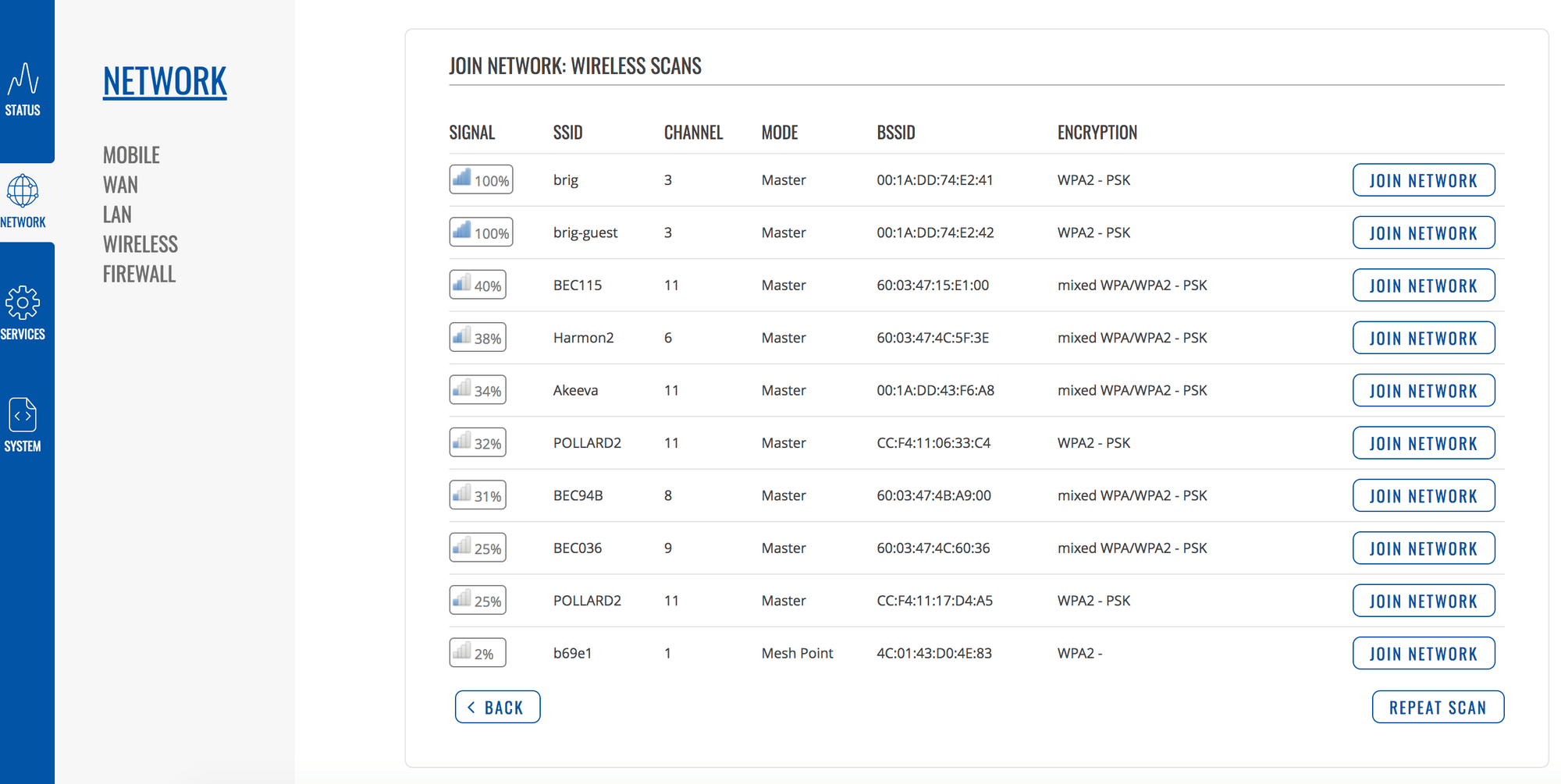The image size is (1561, 784).
Task: Open the Services gear icon
Action: pos(23,303)
